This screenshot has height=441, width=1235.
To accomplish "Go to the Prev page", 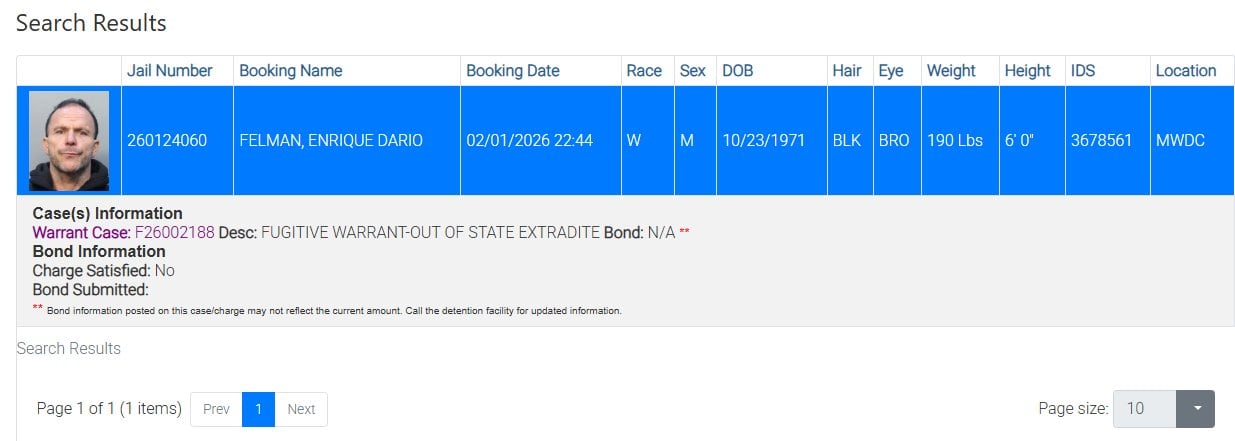I will (x=216, y=409).
